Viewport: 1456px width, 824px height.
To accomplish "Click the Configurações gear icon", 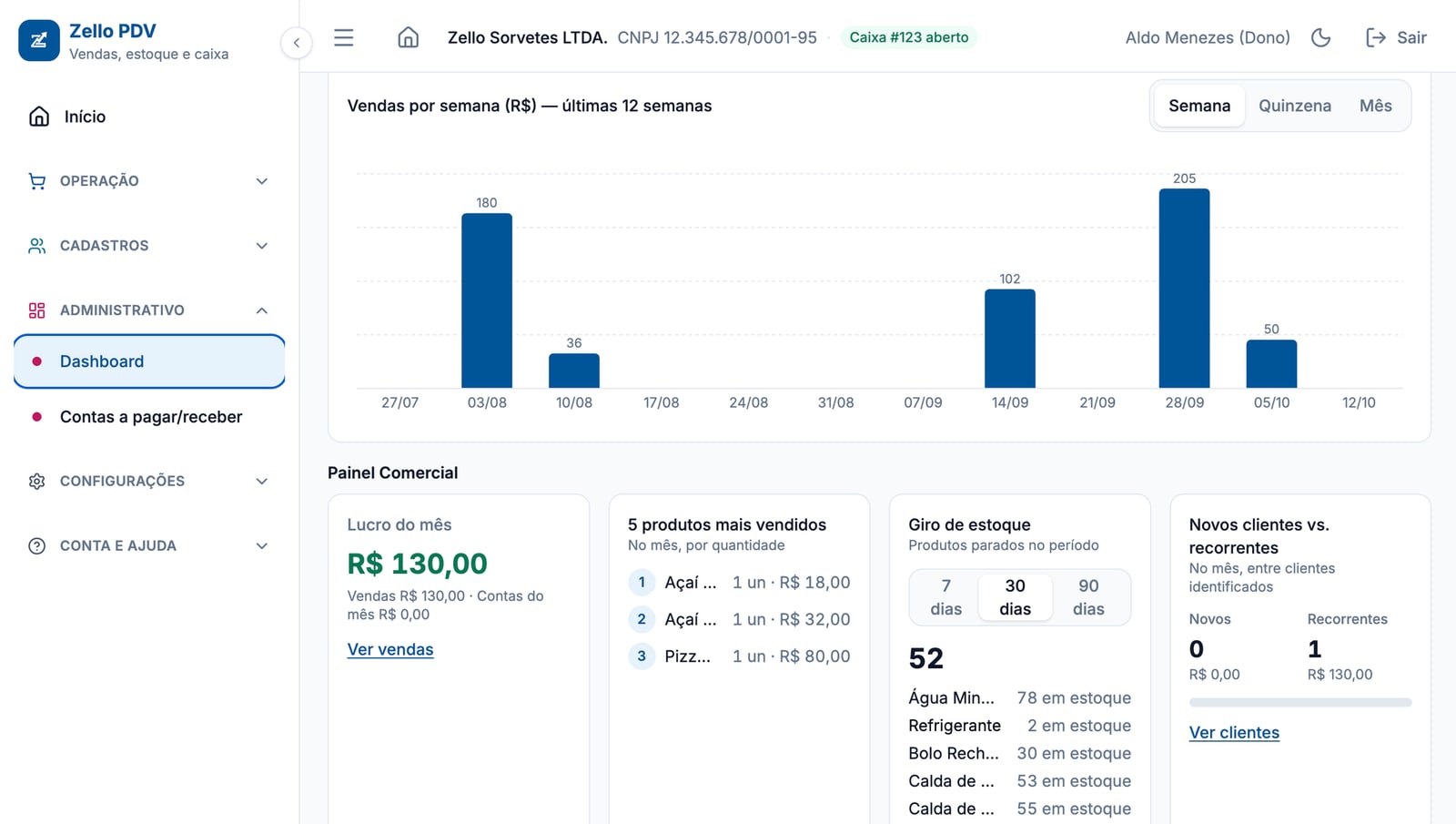I will point(37,481).
